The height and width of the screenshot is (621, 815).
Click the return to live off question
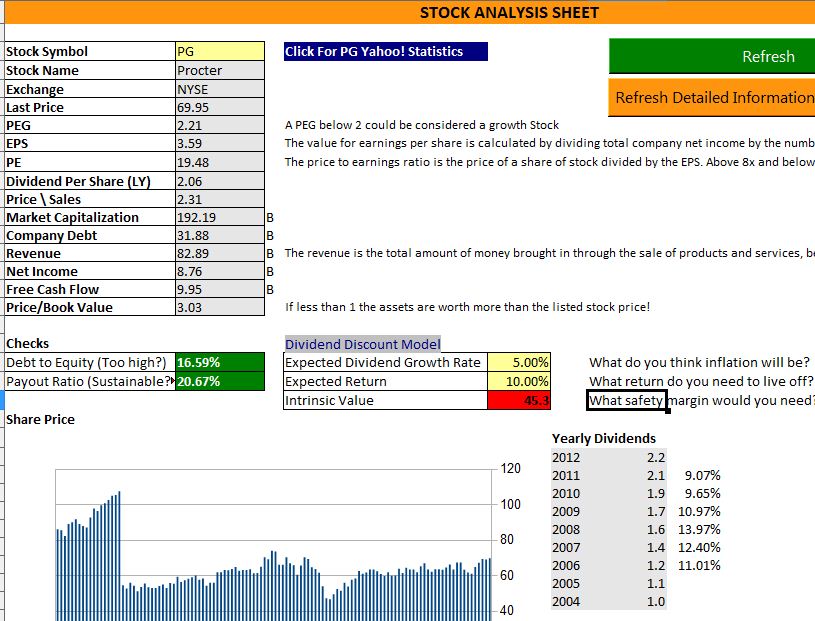click(701, 381)
